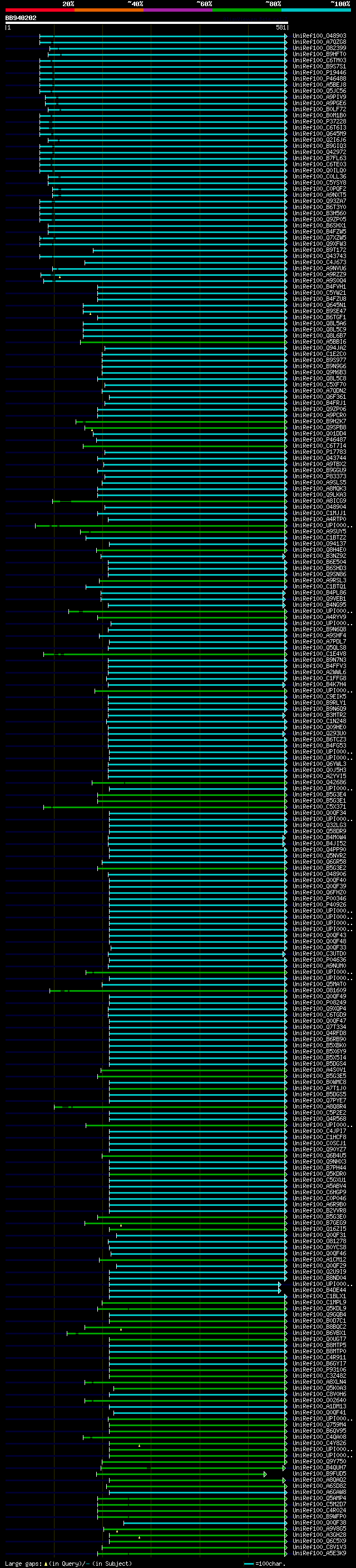Click the UniRef100_Q645M9 label
Image resolution: width=356 pixels, height=1568 pixels.
(x=319, y=134)
